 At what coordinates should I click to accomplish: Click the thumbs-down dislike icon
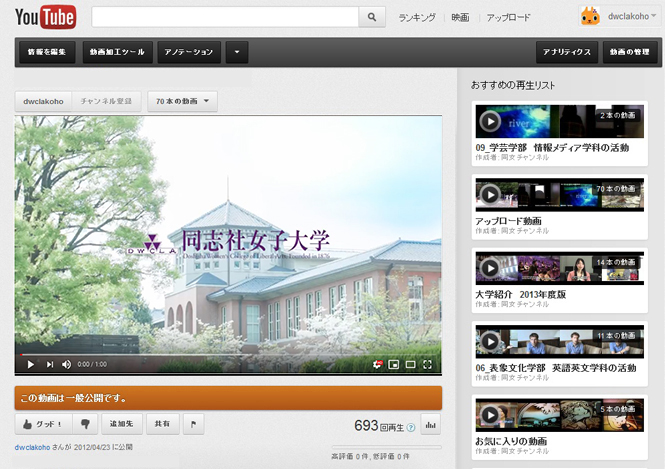pyautogui.click(x=85, y=424)
